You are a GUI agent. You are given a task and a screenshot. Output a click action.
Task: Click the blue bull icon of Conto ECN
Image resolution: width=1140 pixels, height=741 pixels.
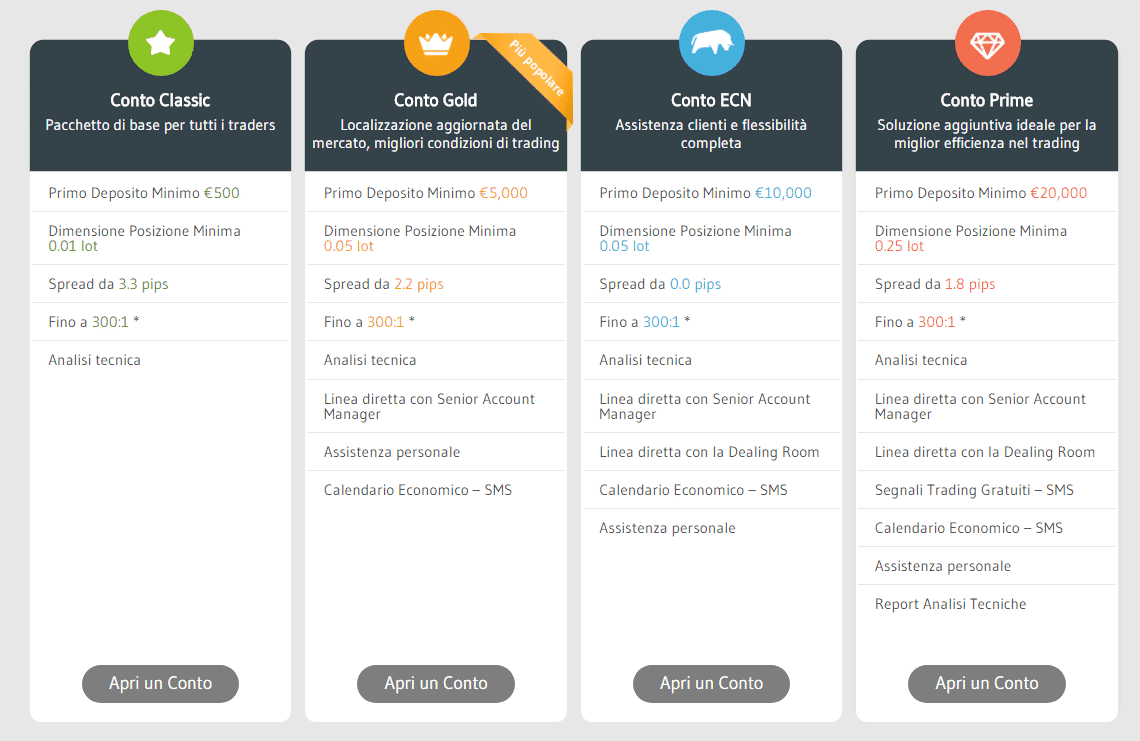pyautogui.click(x=712, y=43)
